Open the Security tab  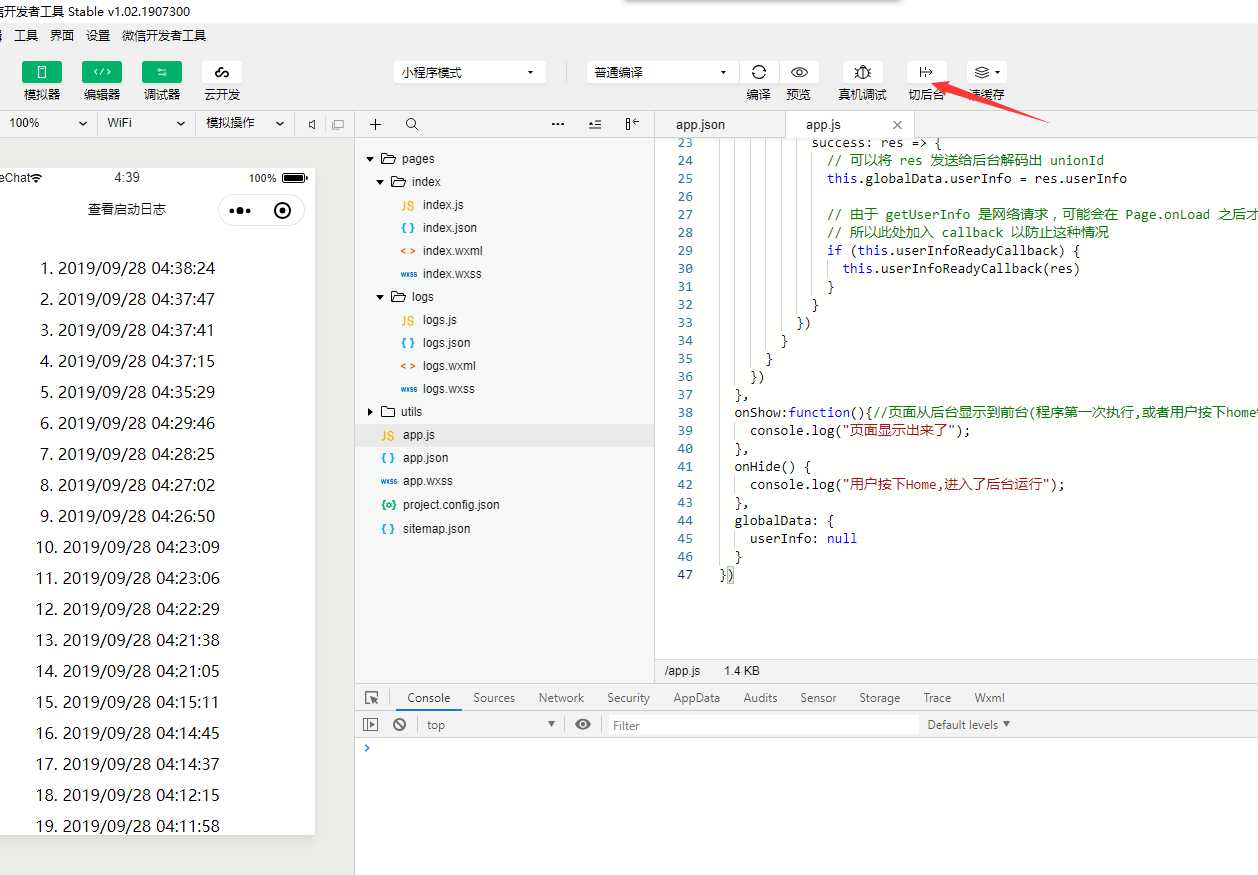[x=628, y=698]
